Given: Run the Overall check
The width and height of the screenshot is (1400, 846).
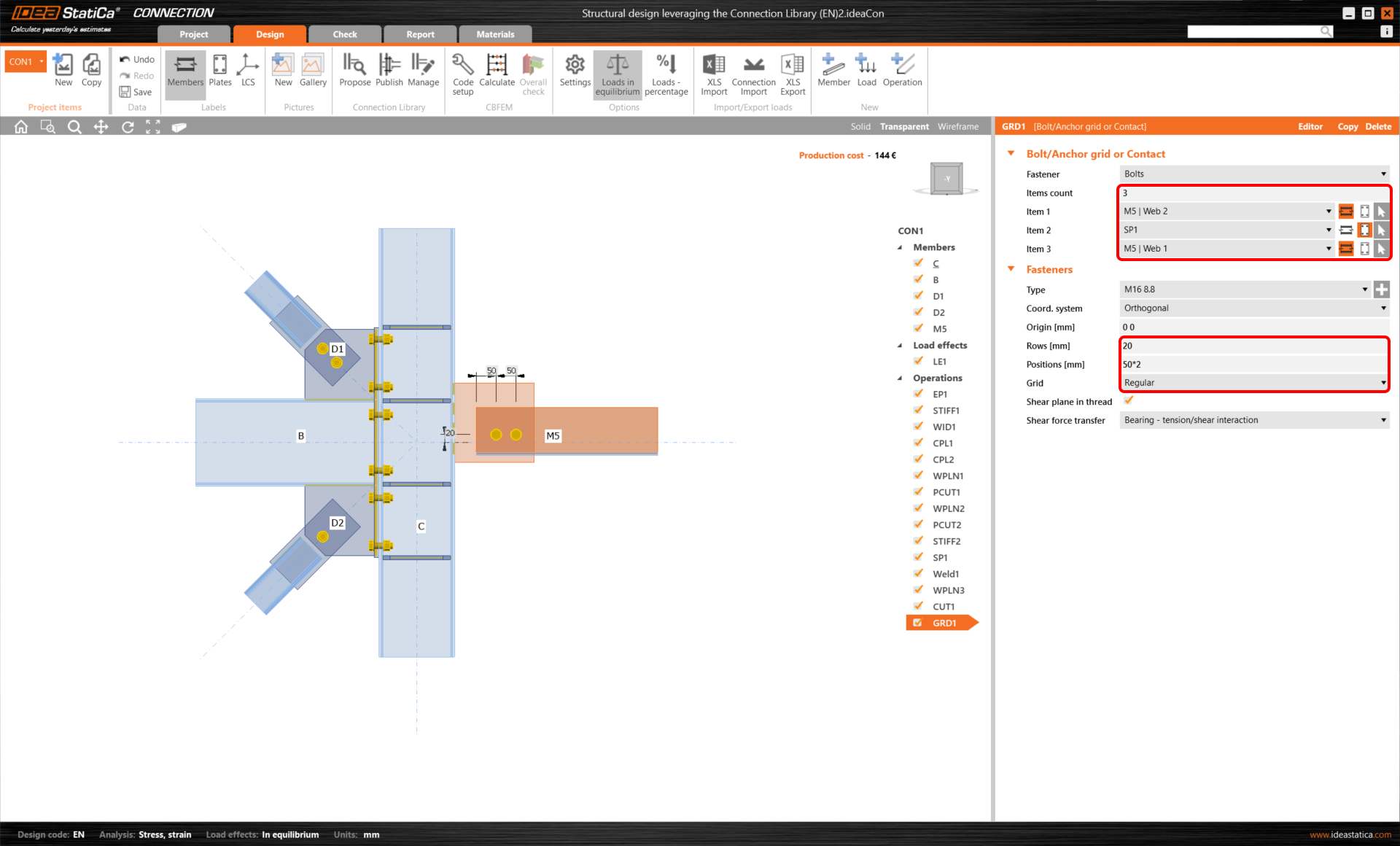Looking at the screenshot, I should click(533, 73).
